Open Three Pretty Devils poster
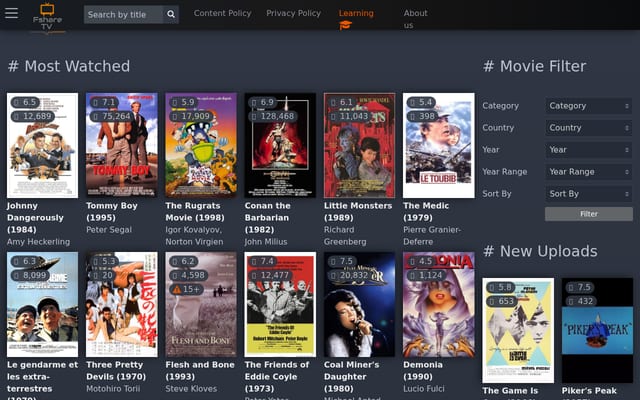The width and height of the screenshot is (640, 400). [122, 304]
